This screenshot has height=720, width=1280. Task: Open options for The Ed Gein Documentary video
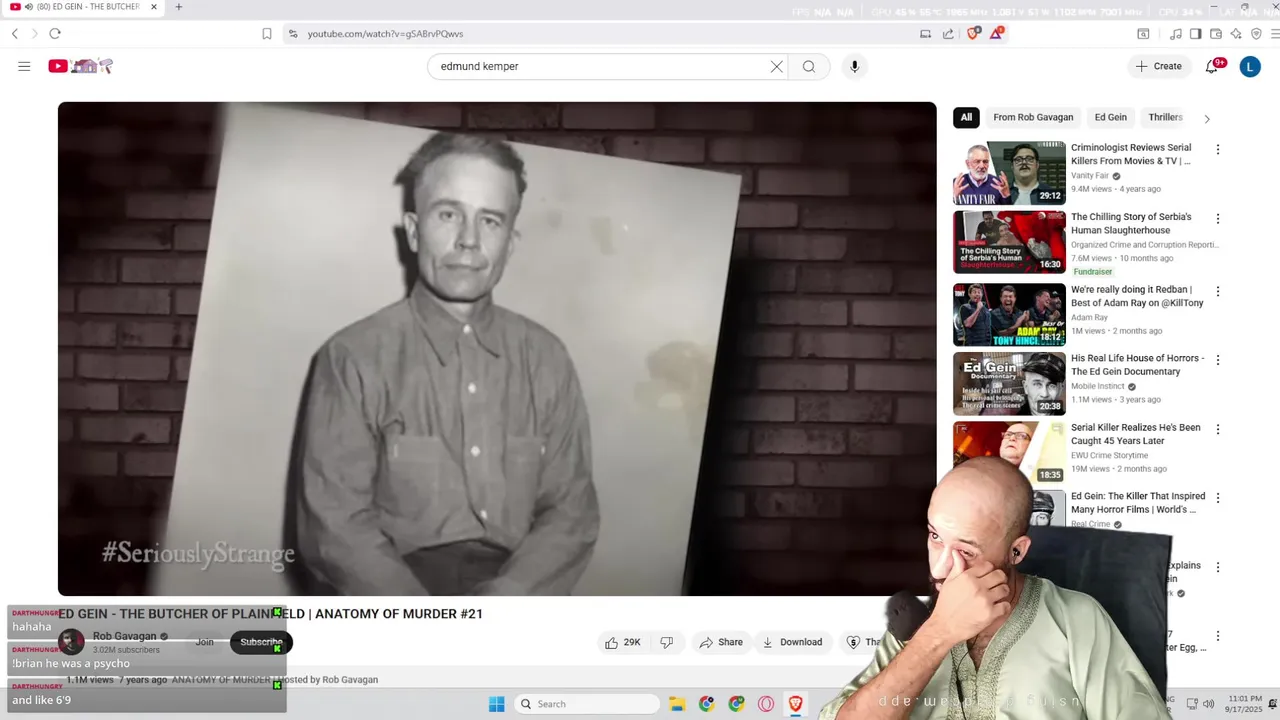(1217, 359)
